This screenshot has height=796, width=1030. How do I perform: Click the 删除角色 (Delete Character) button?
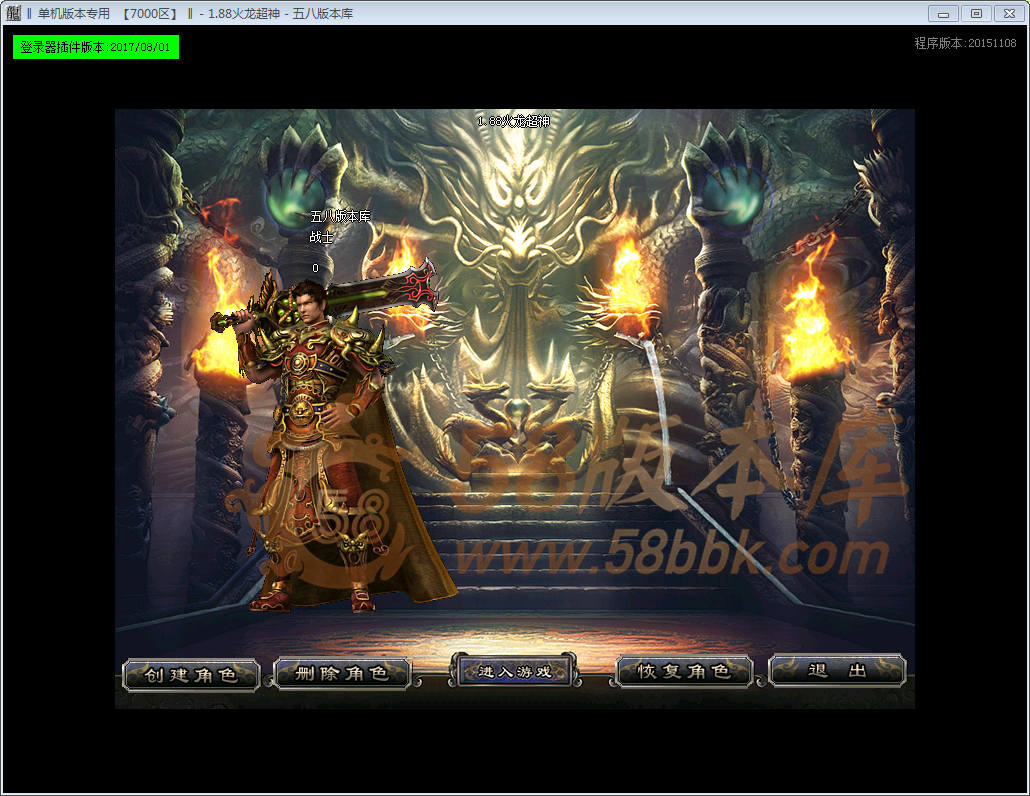(x=342, y=673)
